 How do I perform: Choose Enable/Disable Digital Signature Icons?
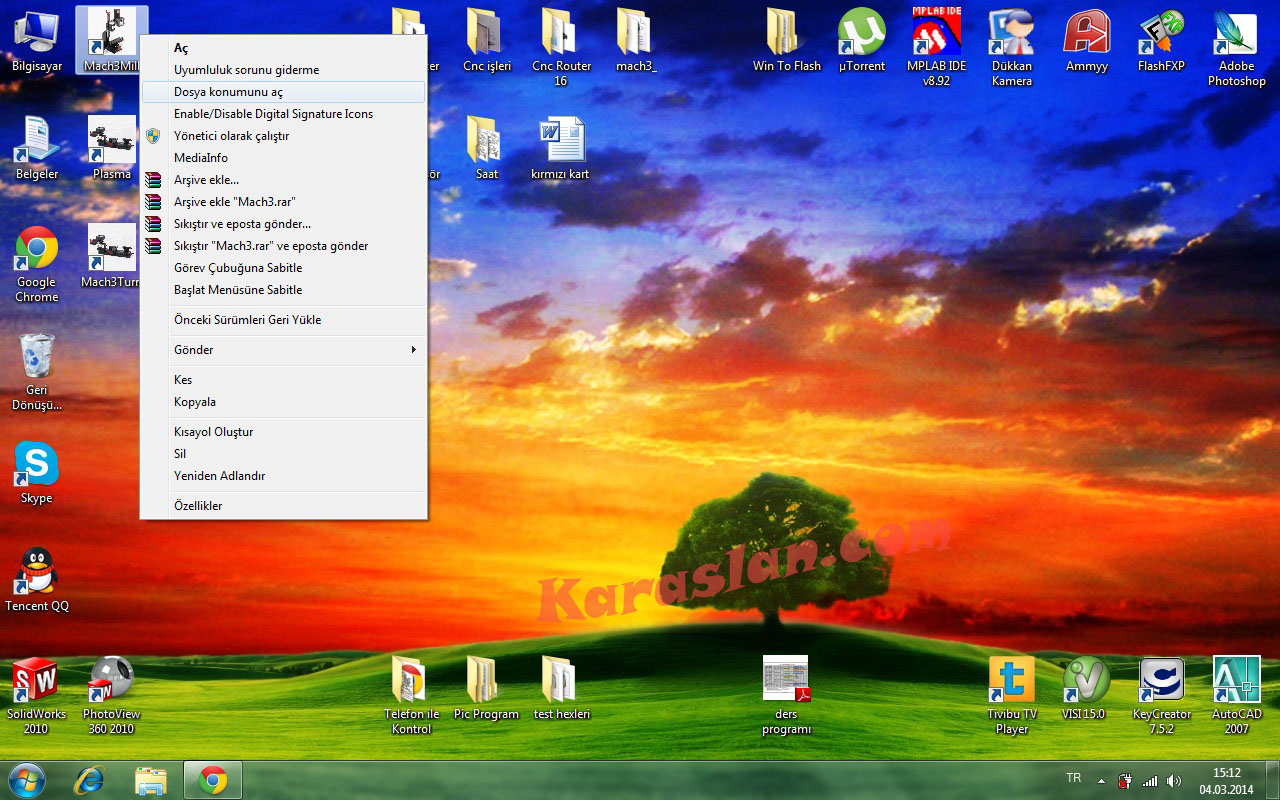[284, 114]
